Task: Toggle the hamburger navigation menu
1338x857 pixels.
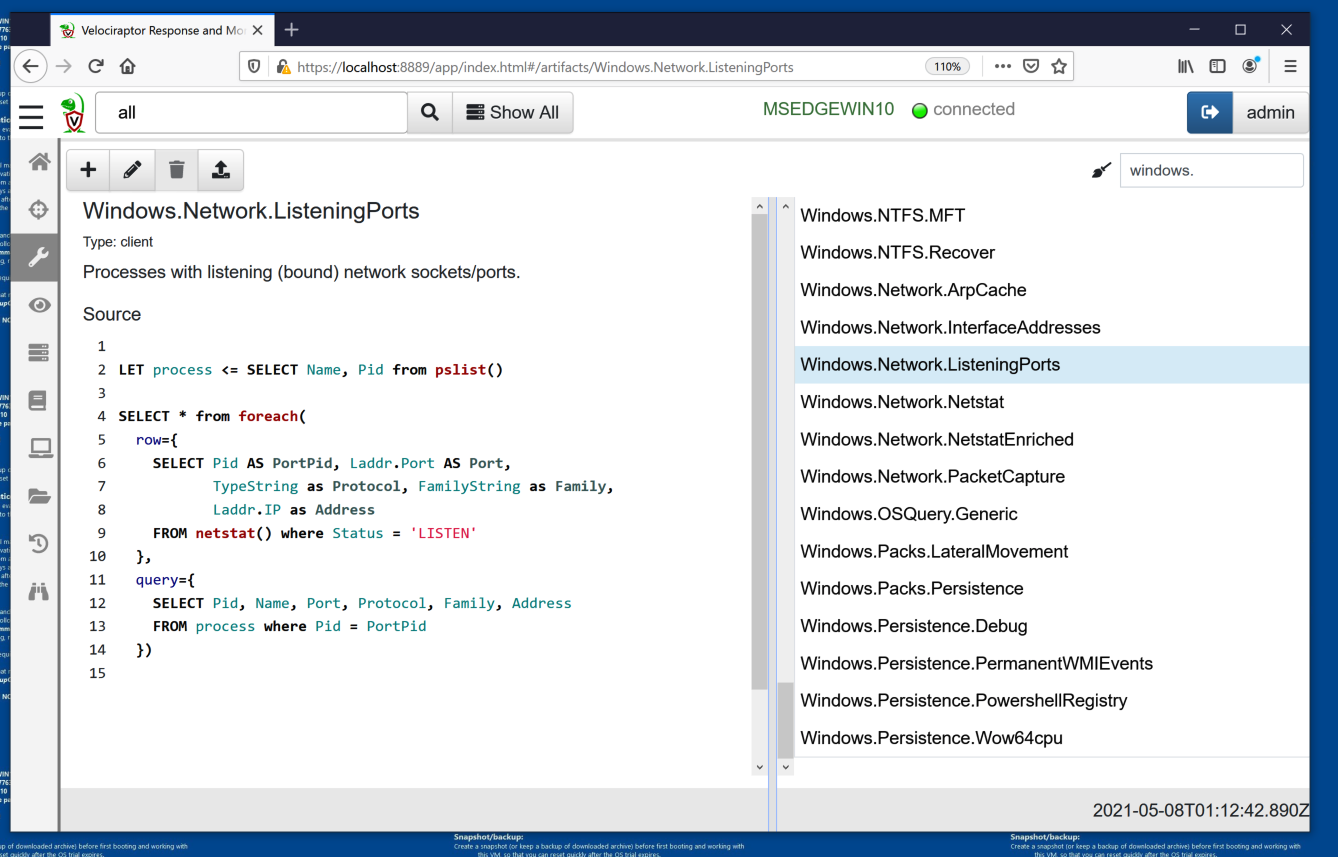Action: coord(31,116)
